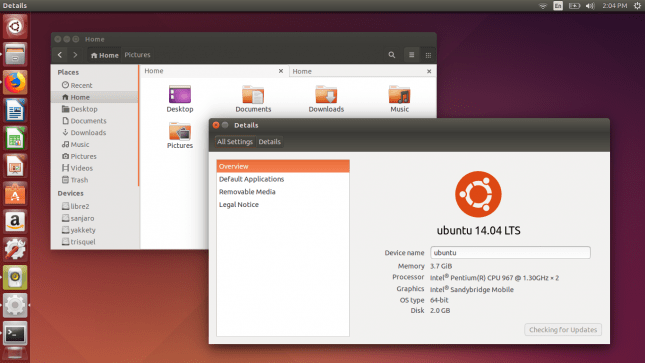The height and width of the screenshot is (363, 645).
Task: Open Trash in Places sidebar
Action: point(95,180)
